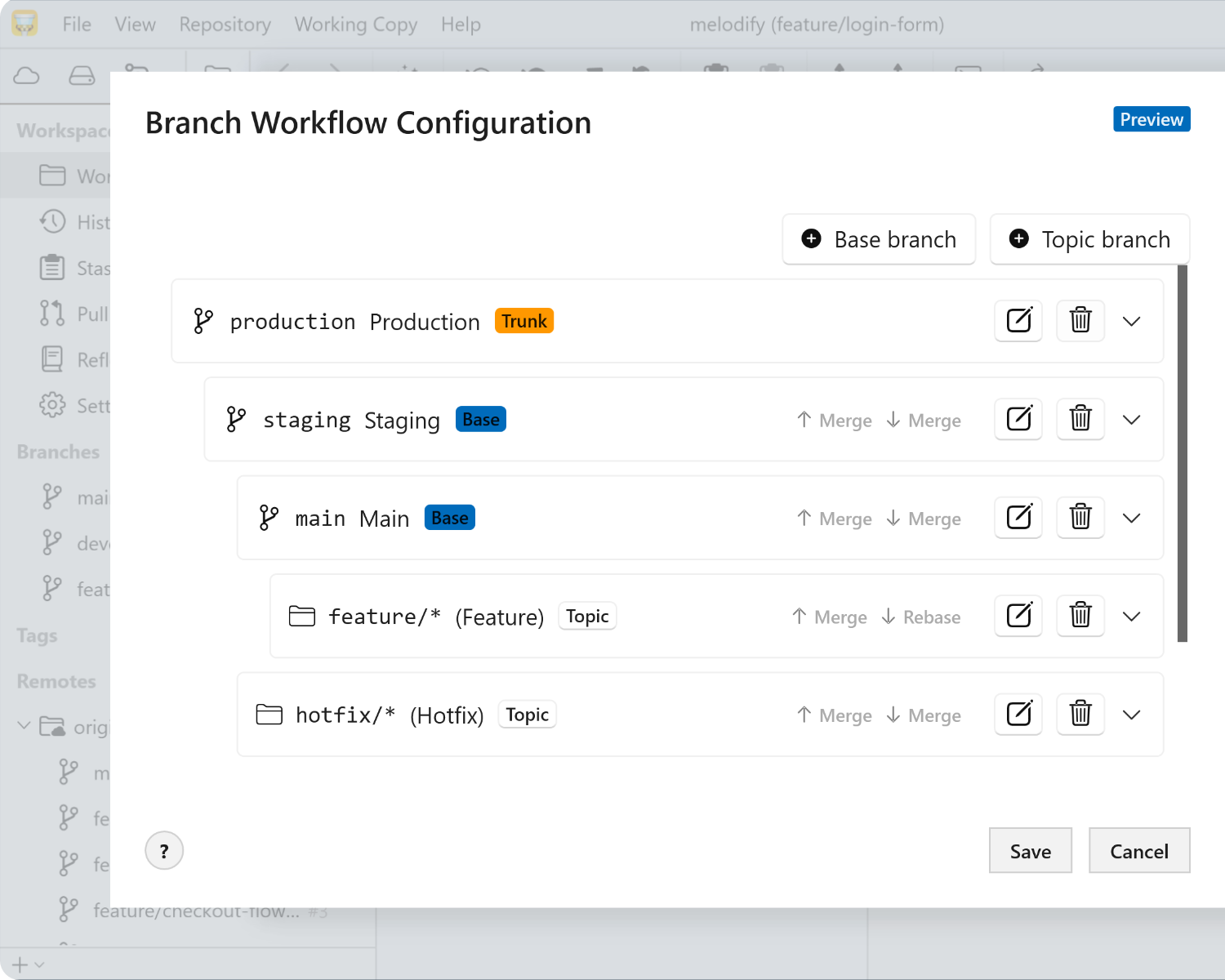The width and height of the screenshot is (1225, 980).
Task: Expand the feature/* topic row
Action: (1131, 617)
